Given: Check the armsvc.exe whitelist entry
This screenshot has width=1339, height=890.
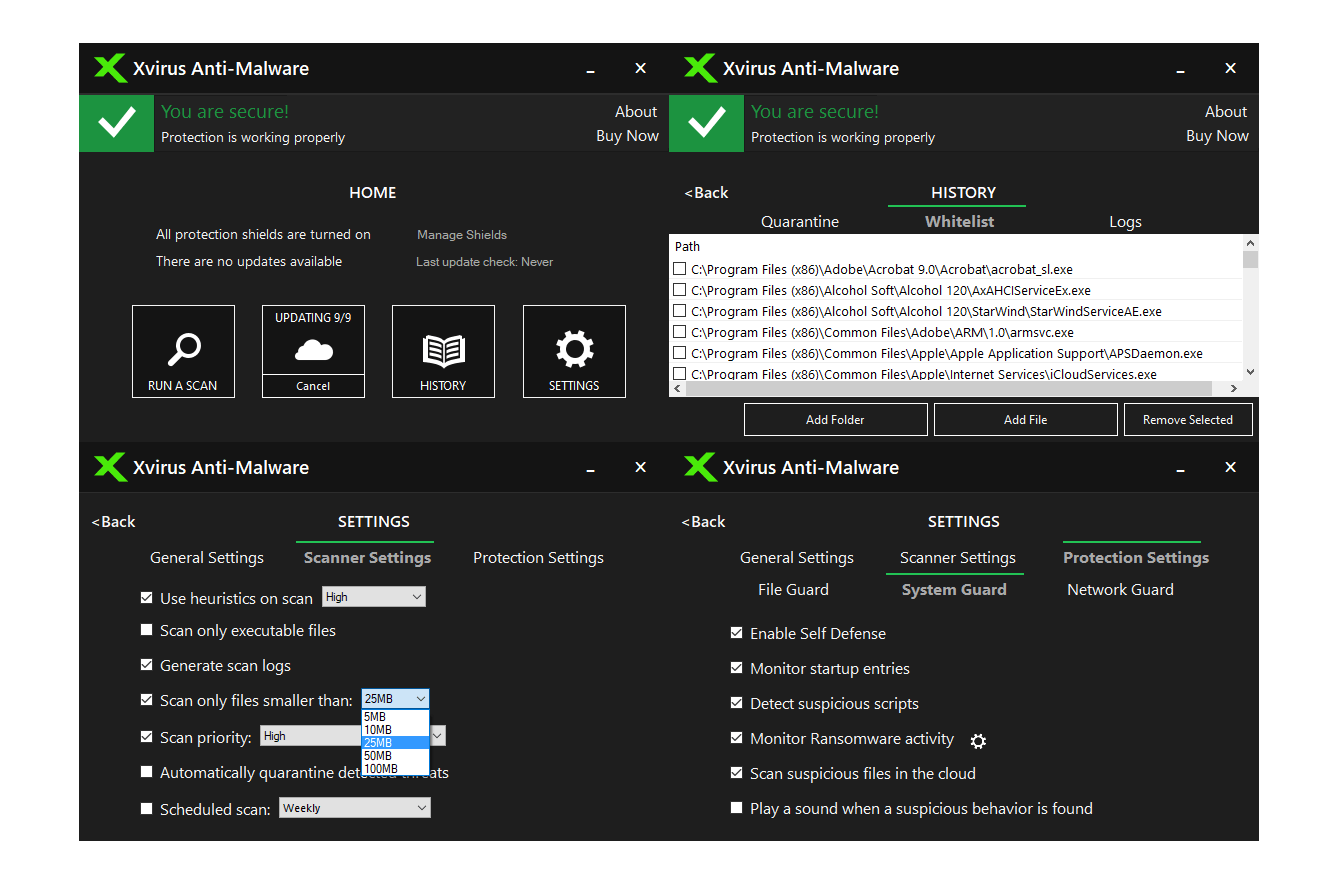Looking at the screenshot, I should pyautogui.click(x=680, y=332).
